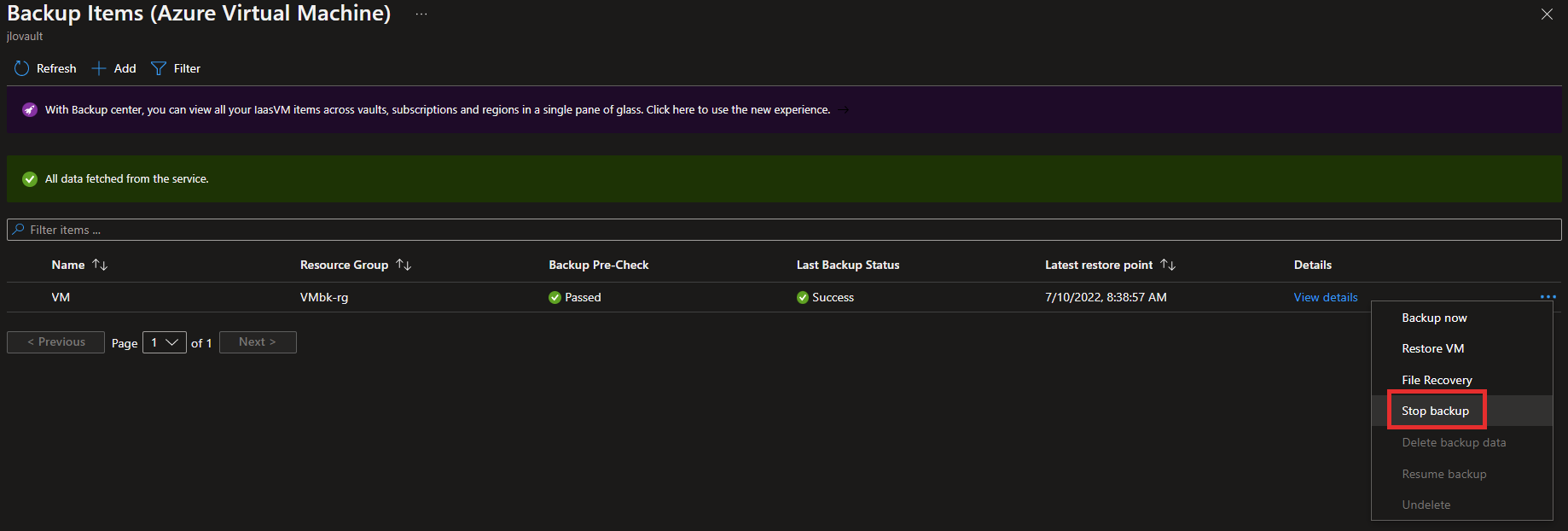Click the search icon in Filter items box
This screenshot has width=1568, height=531.
pos(18,230)
